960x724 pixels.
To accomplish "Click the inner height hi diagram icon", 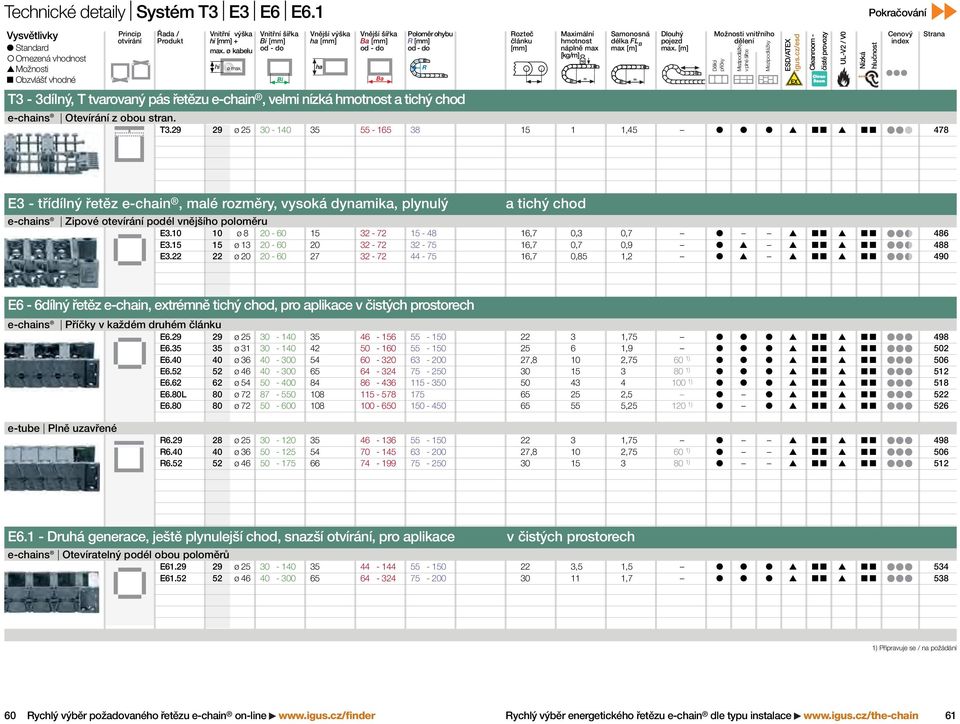I will 228,67.
